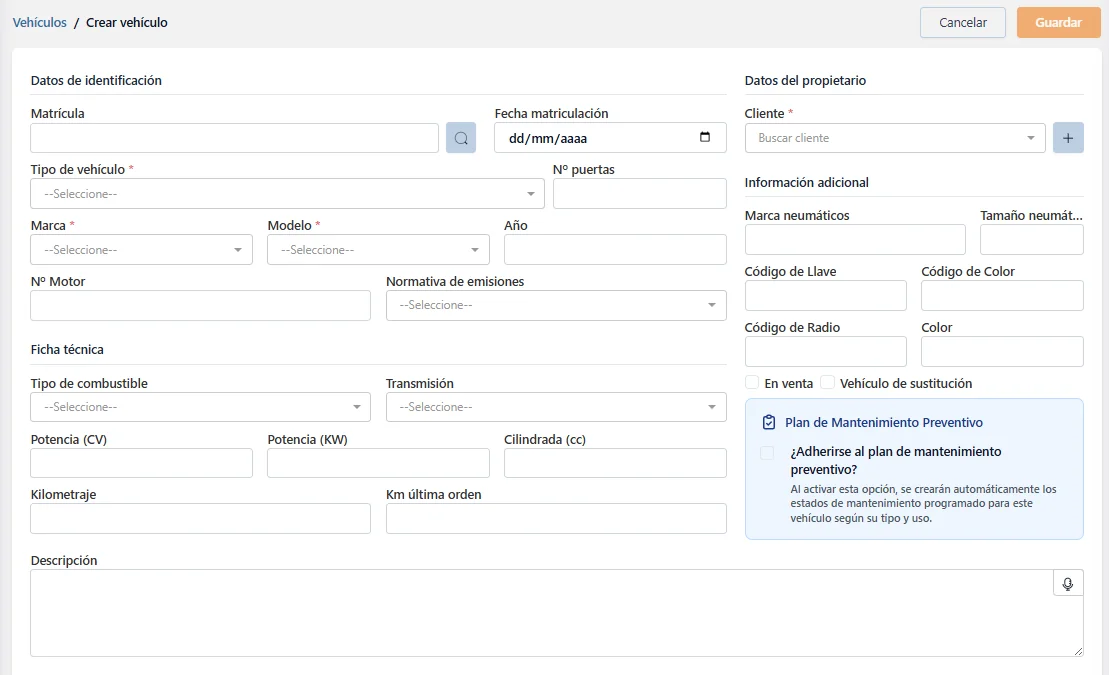Open the Marca dropdown list

pyautogui.click(x=141, y=250)
